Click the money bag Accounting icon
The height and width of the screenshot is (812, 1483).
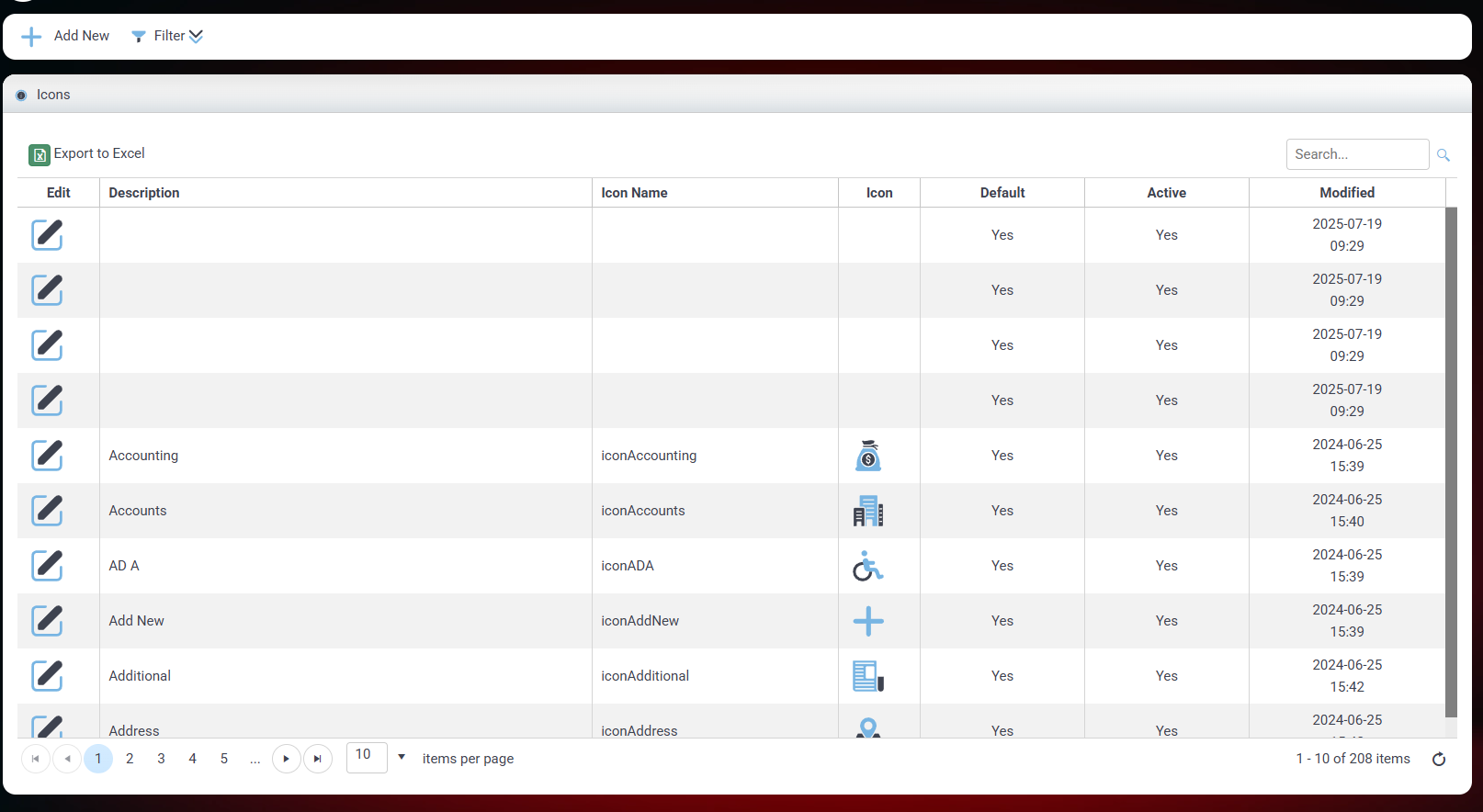(867, 456)
